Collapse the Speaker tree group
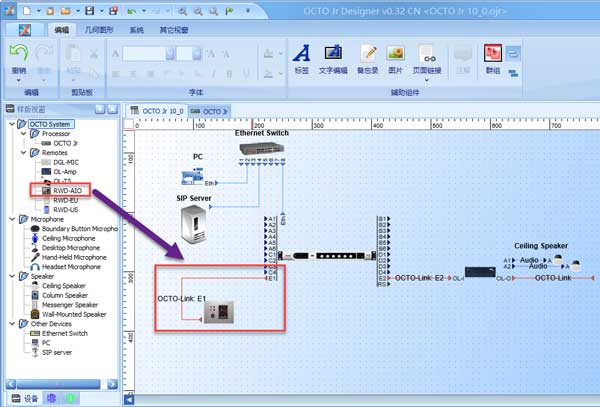The height and width of the screenshot is (407, 600). (x=11, y=276)
